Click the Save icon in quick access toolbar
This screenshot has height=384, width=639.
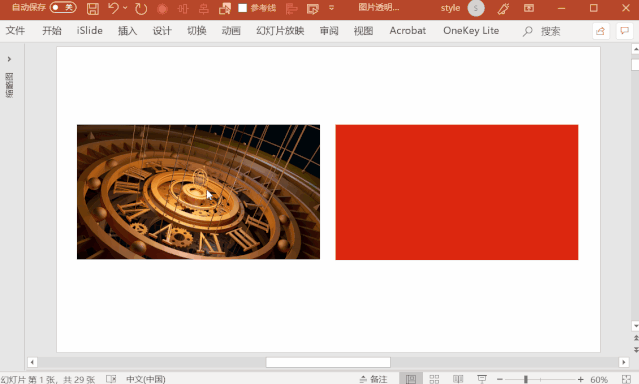click(x=93, y=9)
